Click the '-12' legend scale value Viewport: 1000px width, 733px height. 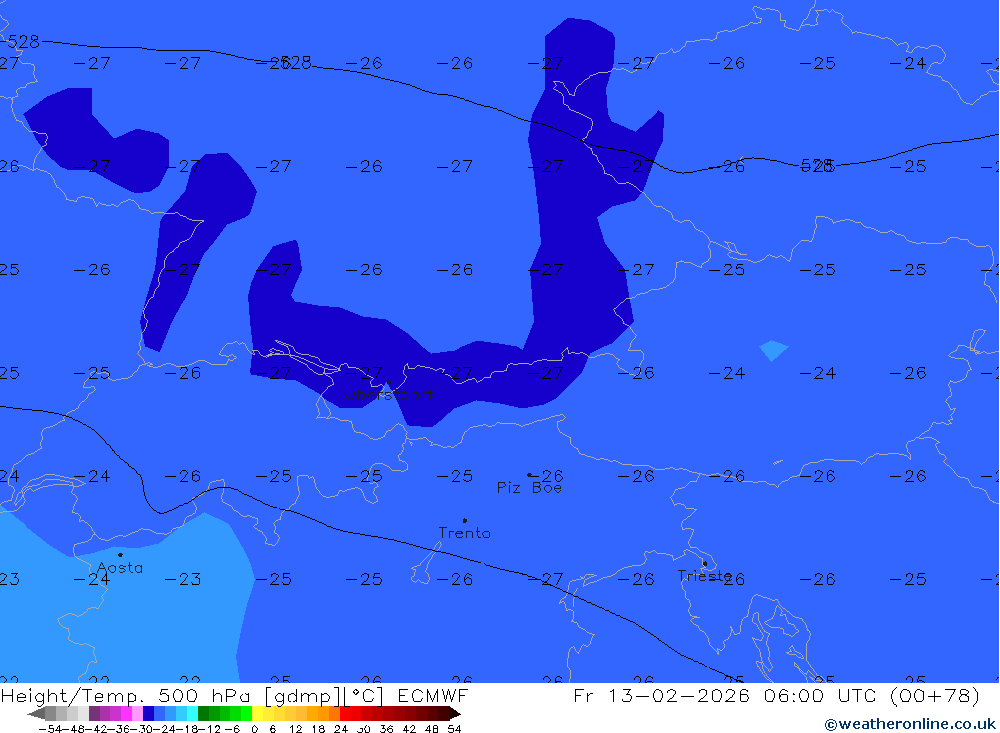click(x=209, y=729)
